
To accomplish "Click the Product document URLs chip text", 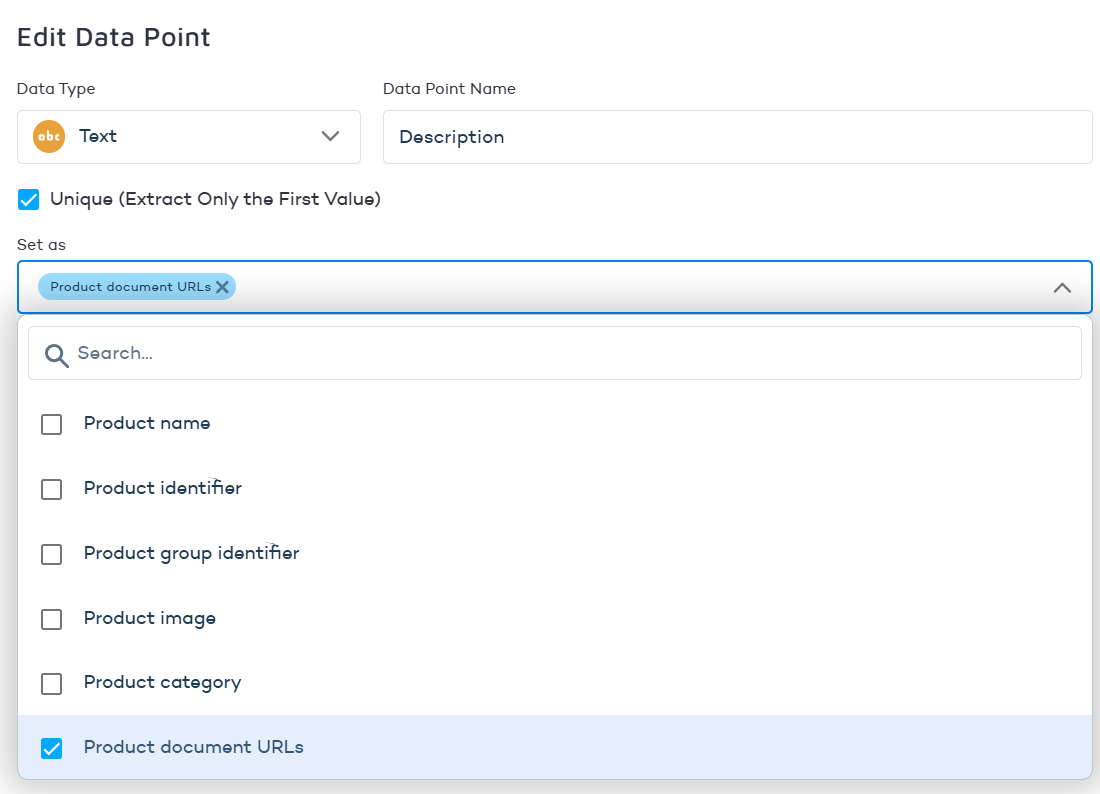I will point(130,287).
